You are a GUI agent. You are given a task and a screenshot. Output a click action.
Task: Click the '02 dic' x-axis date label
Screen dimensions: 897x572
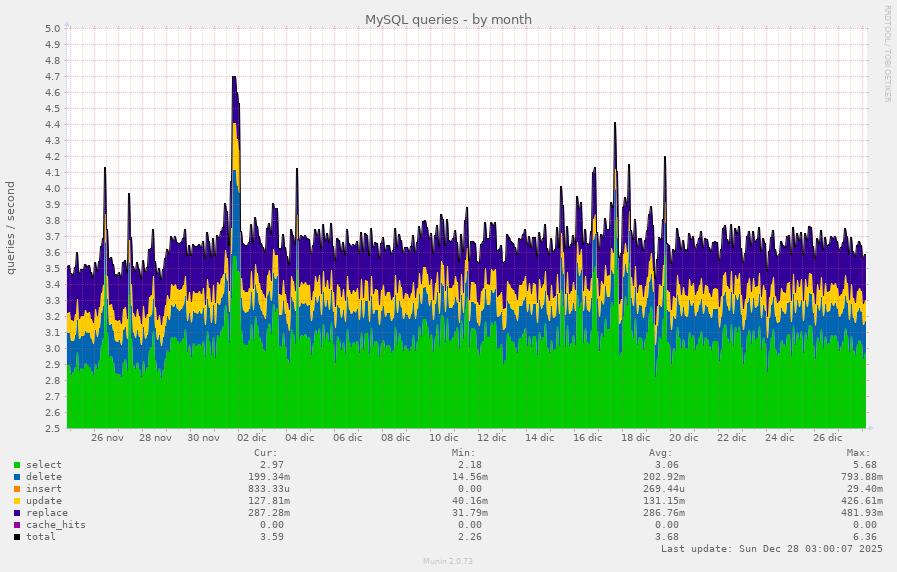[252, 438]
